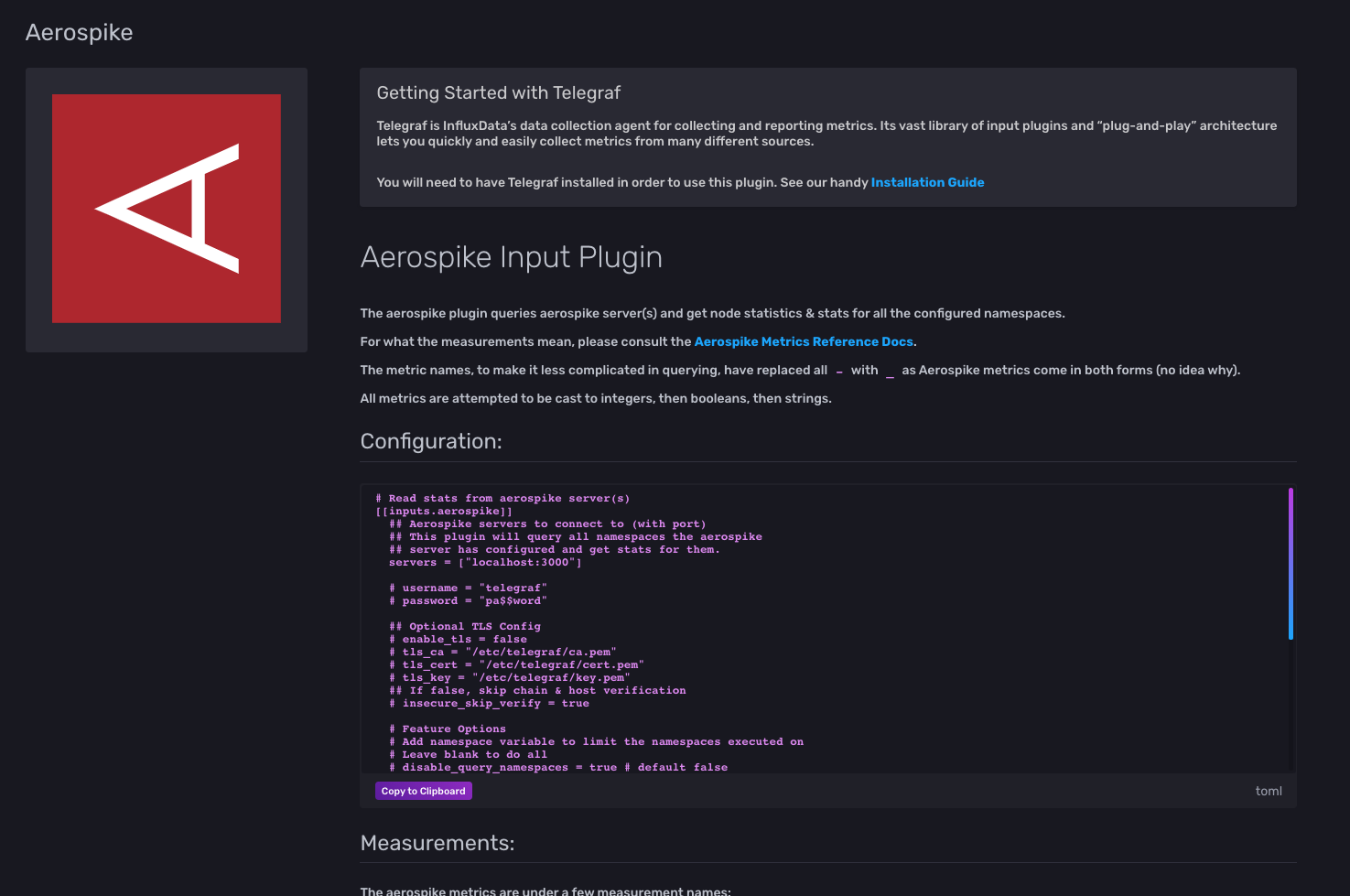The width and height of the screenshot is (1350, 896).
Task: Open the Aerospike Metrics Reference Docs link
Action: coord(804,340)
